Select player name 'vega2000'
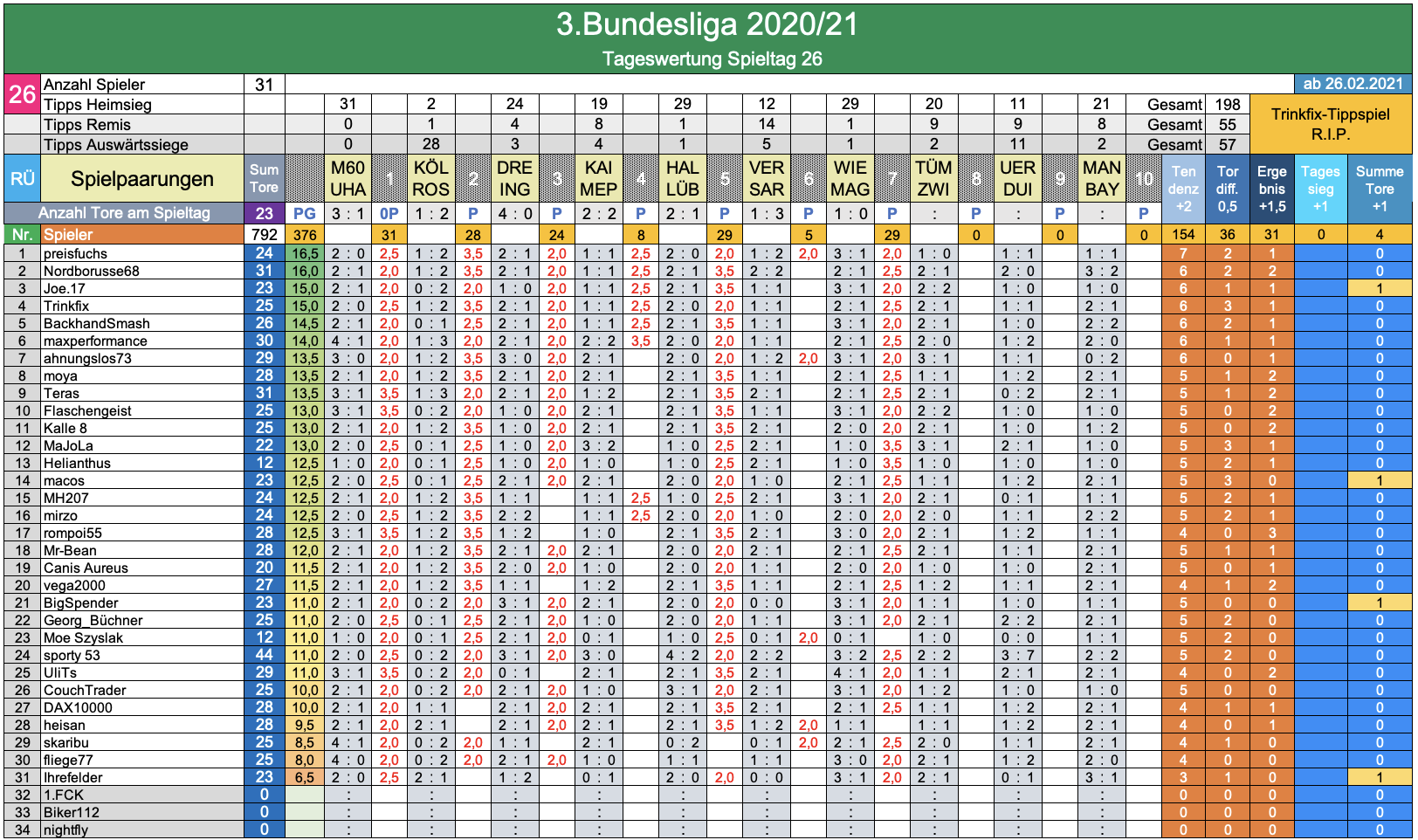 (x=74, y=586)
